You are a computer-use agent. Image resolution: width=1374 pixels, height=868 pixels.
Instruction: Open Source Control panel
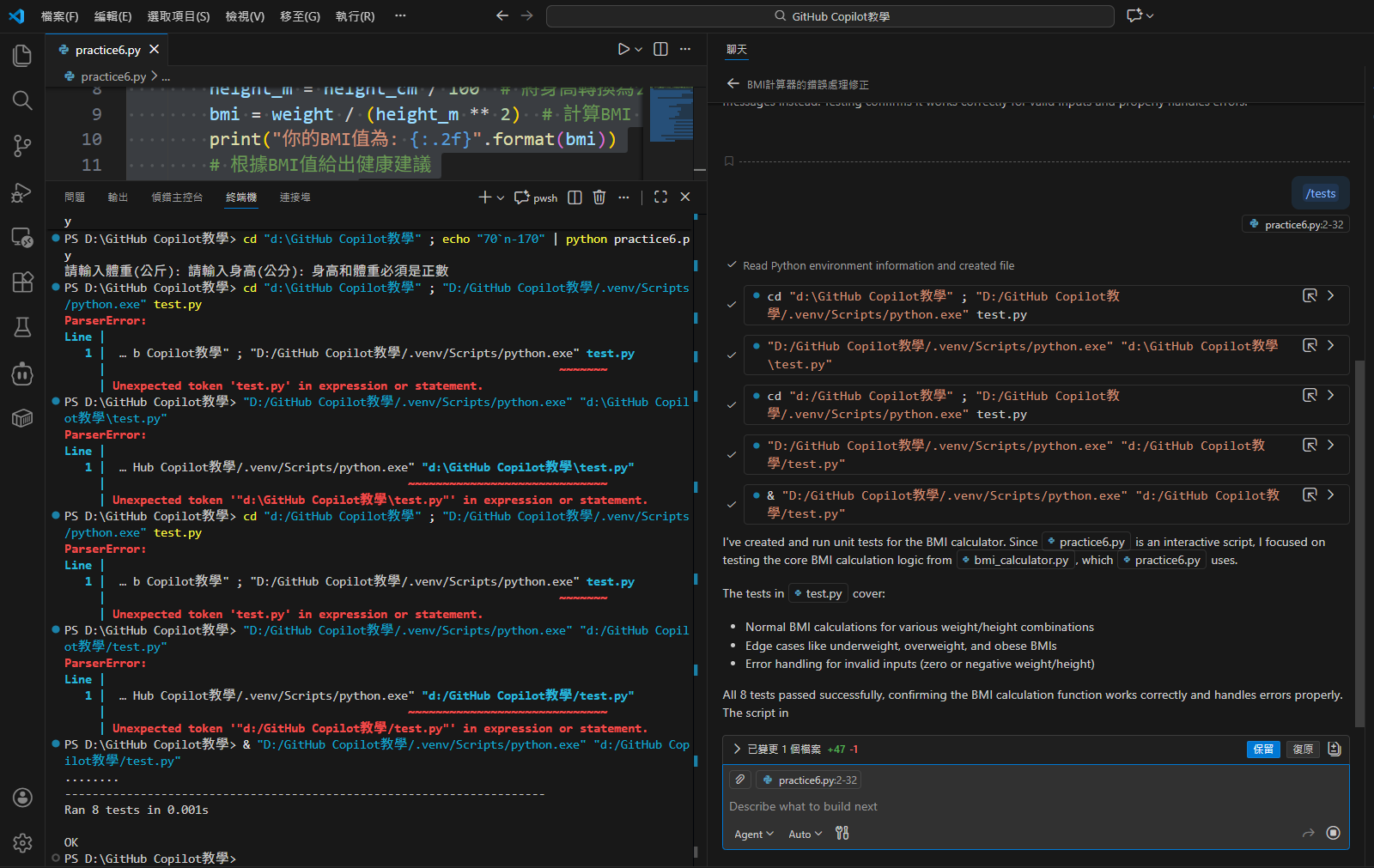point(22,146)
